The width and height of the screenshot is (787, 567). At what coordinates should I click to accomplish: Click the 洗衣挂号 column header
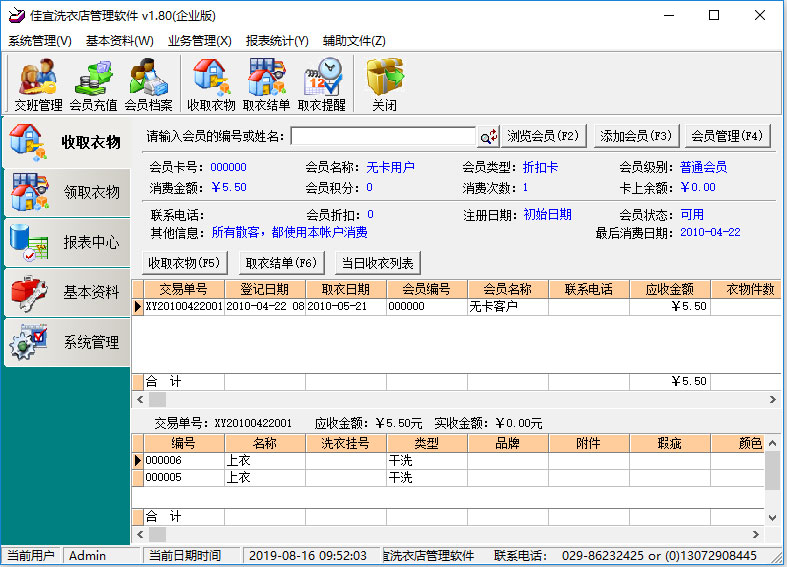345,444
